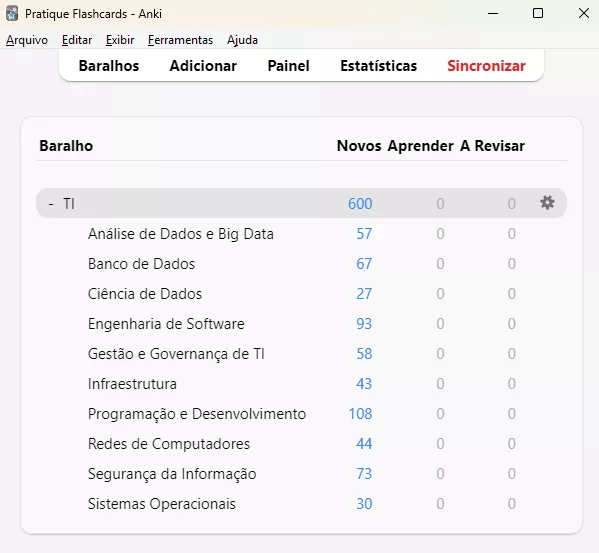Screen dimensions: 599x553
Task: Select the Segurança da Informação deck
Action: tap(172, 474)
